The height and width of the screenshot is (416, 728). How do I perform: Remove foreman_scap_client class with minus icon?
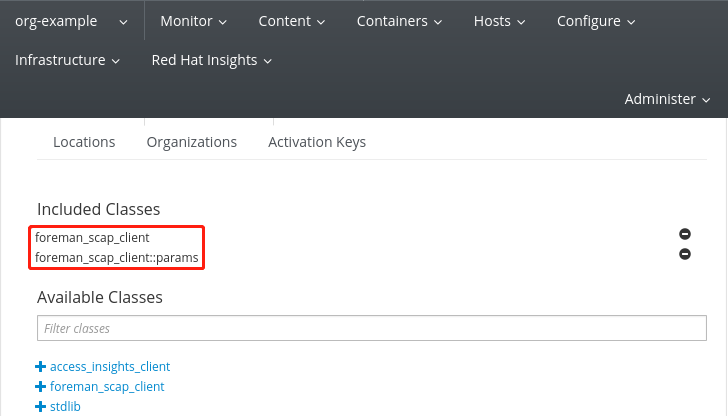(x=685, y=233)
